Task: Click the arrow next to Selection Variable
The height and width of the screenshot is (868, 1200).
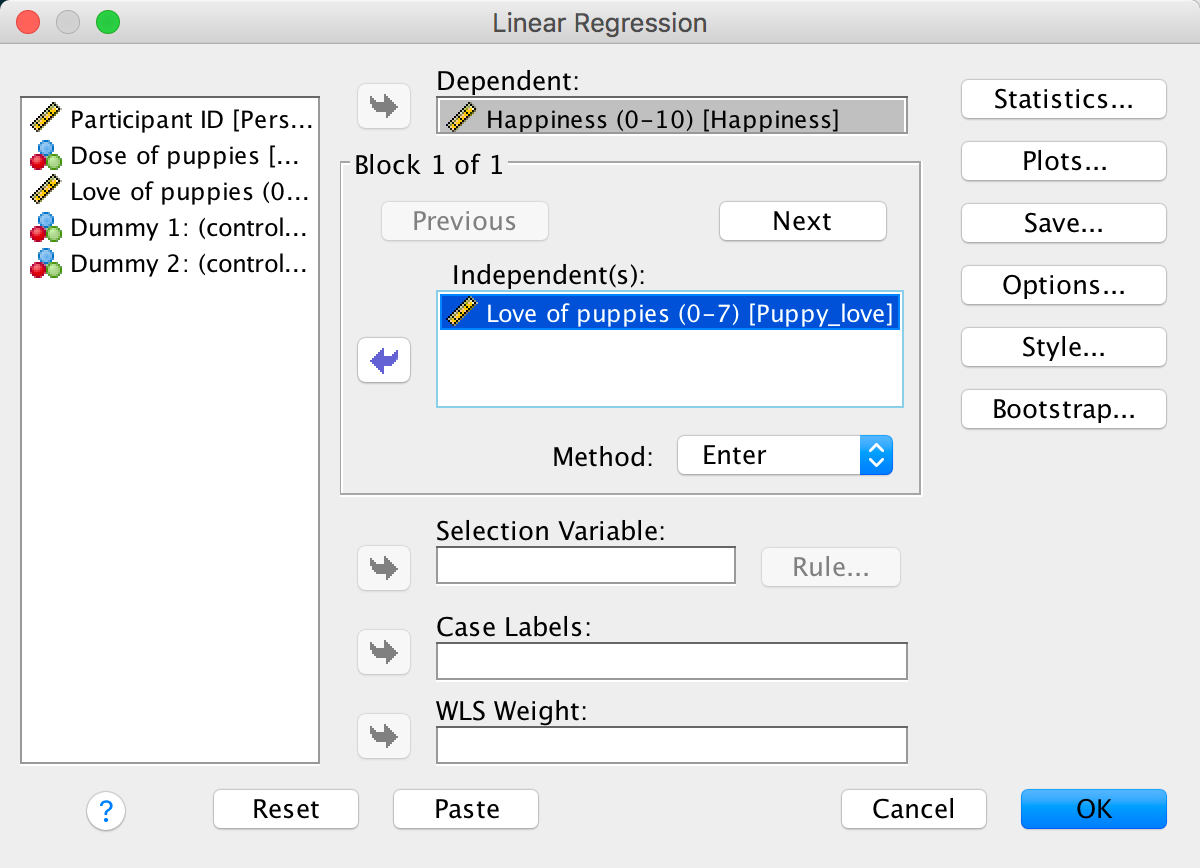Action: click(x=384, y=568)
